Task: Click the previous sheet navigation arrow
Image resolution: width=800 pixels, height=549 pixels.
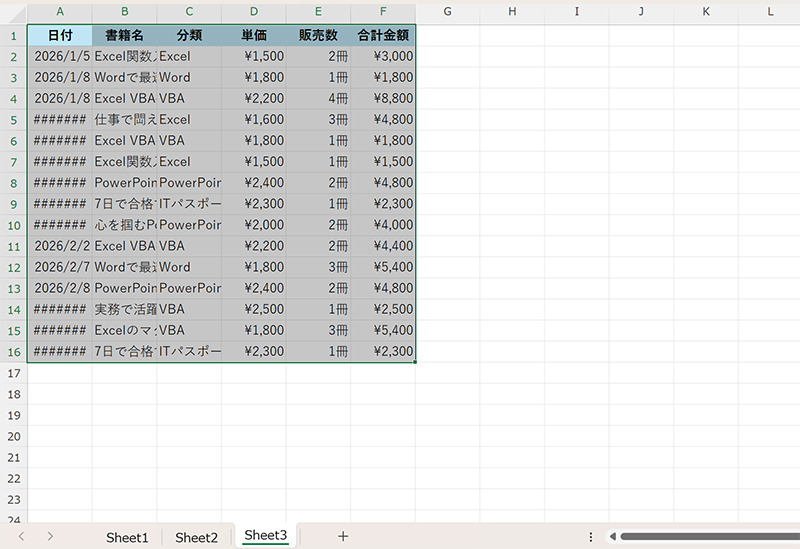Action: point(22,537)
